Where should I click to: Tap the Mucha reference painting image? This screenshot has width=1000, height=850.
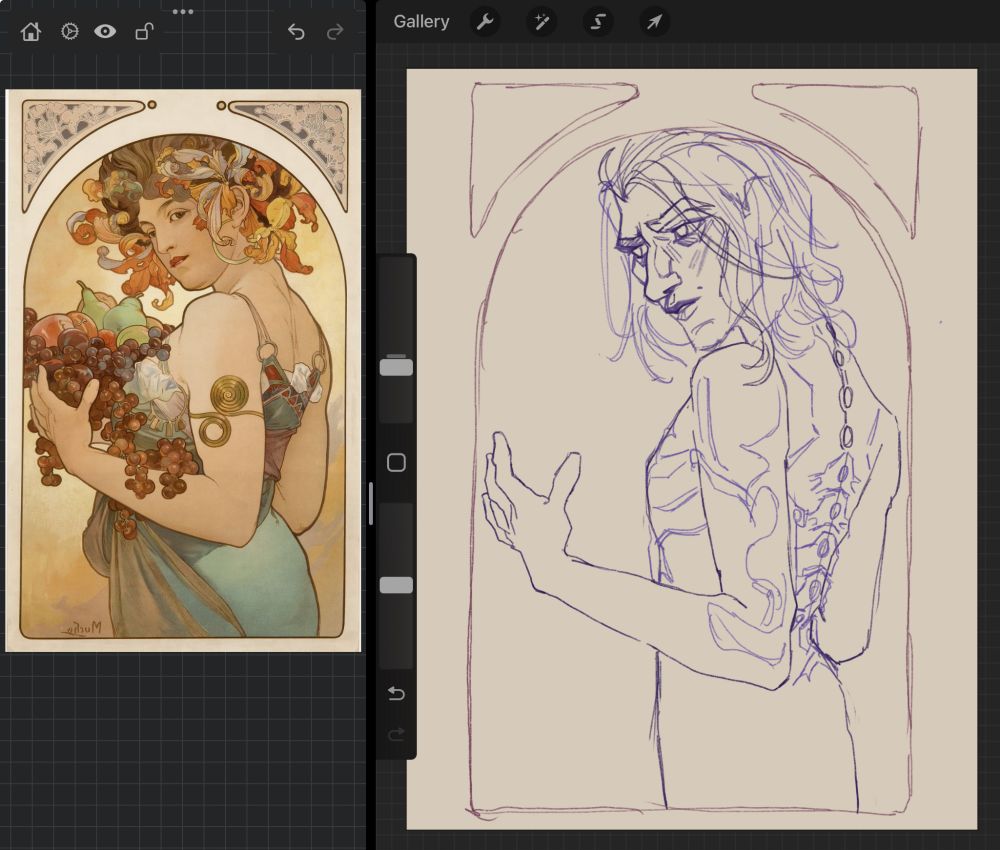pyautogui.click(x=183, y=370)
